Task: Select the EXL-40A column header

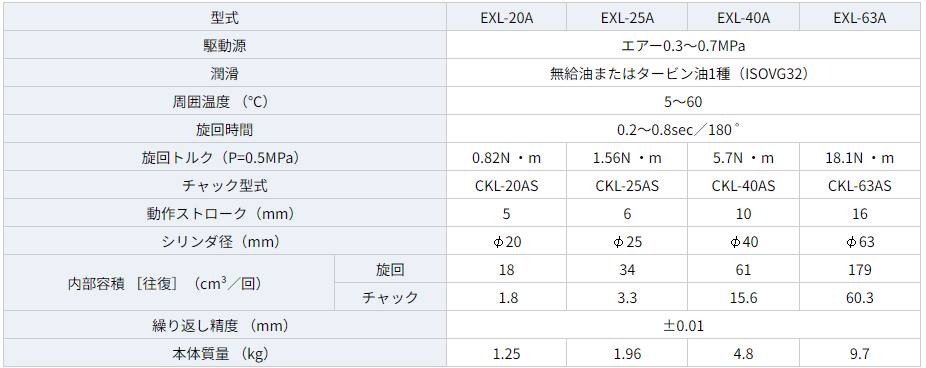Action: coord(744,18)
